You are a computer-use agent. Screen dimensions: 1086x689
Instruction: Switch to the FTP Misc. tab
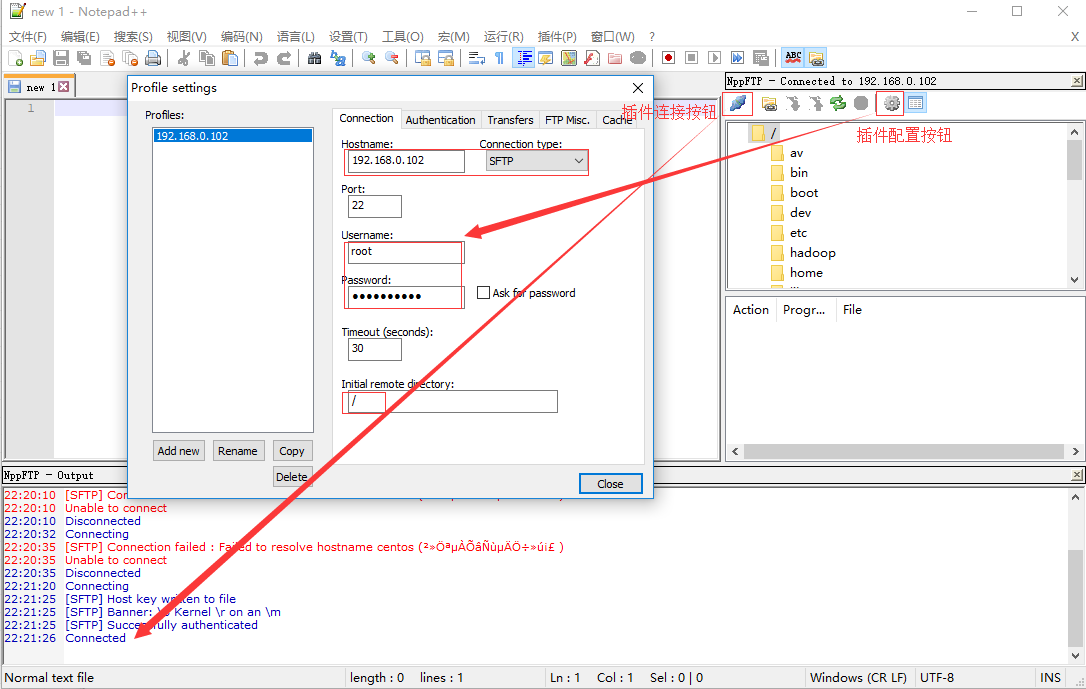(x=567, y=120)
